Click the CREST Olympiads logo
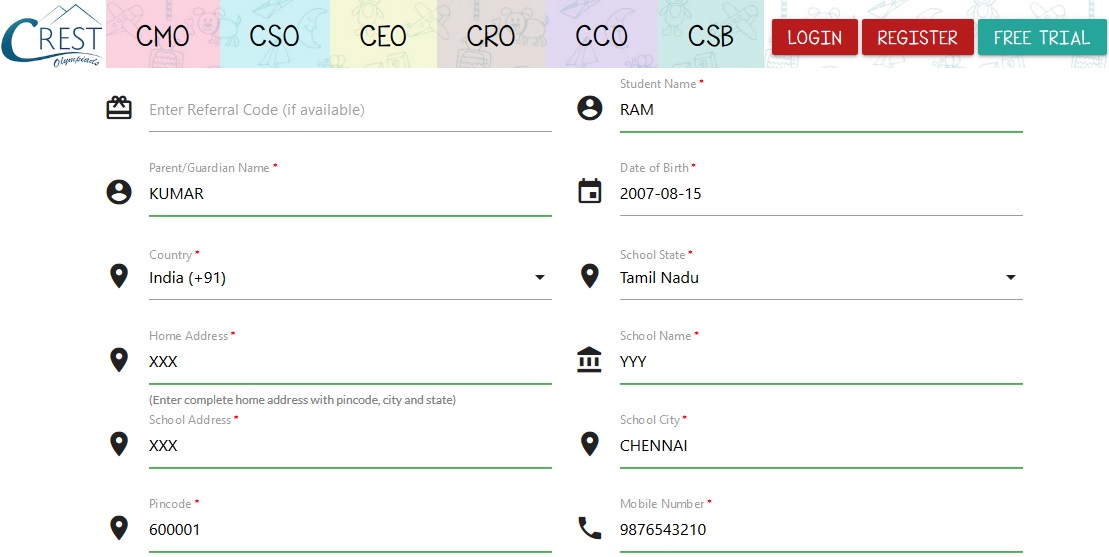This screenshot has height=557, width=1109. coord(52,35)
